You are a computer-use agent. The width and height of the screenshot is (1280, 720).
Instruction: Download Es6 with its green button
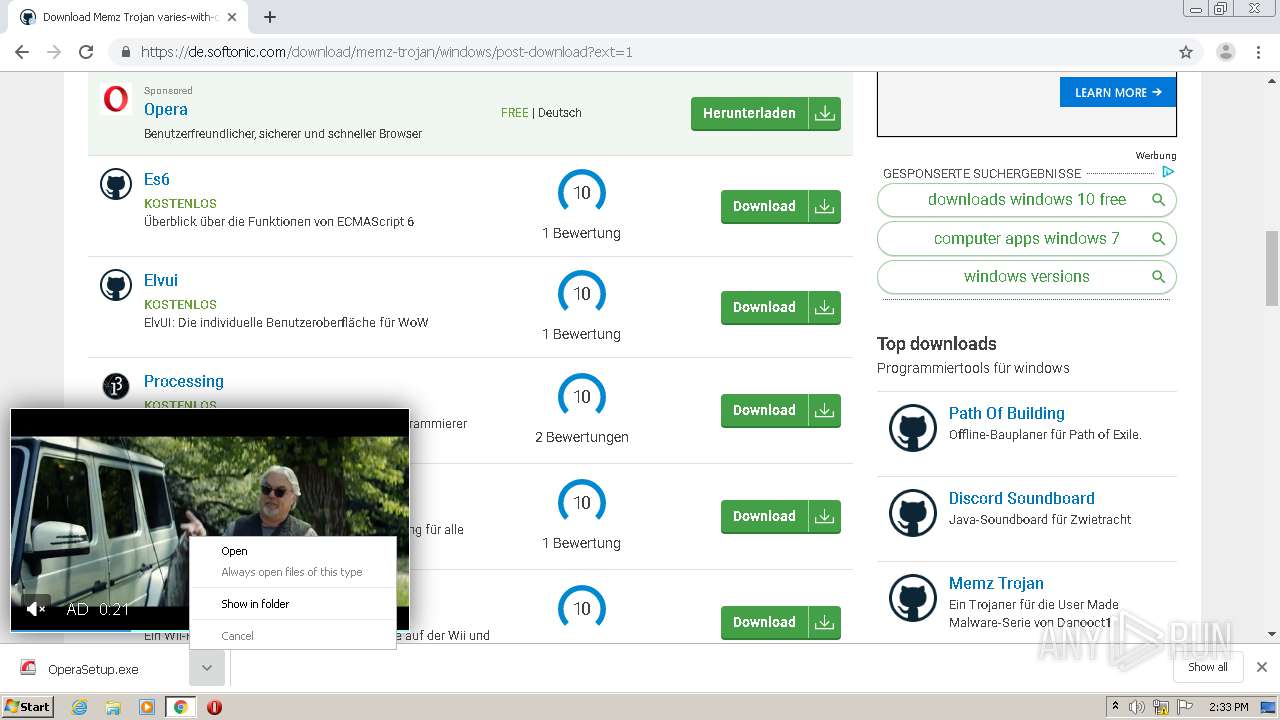tap(781, 206)
